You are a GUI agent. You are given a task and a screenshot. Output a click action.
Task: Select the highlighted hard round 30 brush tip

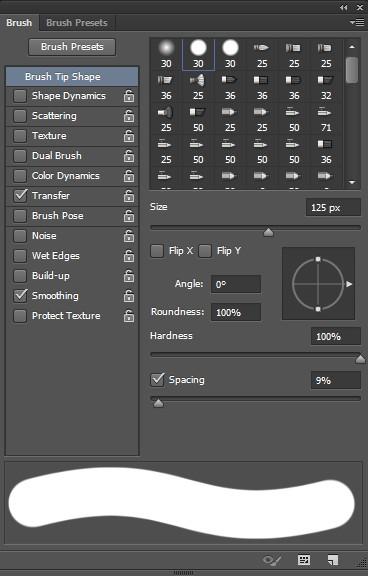tap(198, 54)
